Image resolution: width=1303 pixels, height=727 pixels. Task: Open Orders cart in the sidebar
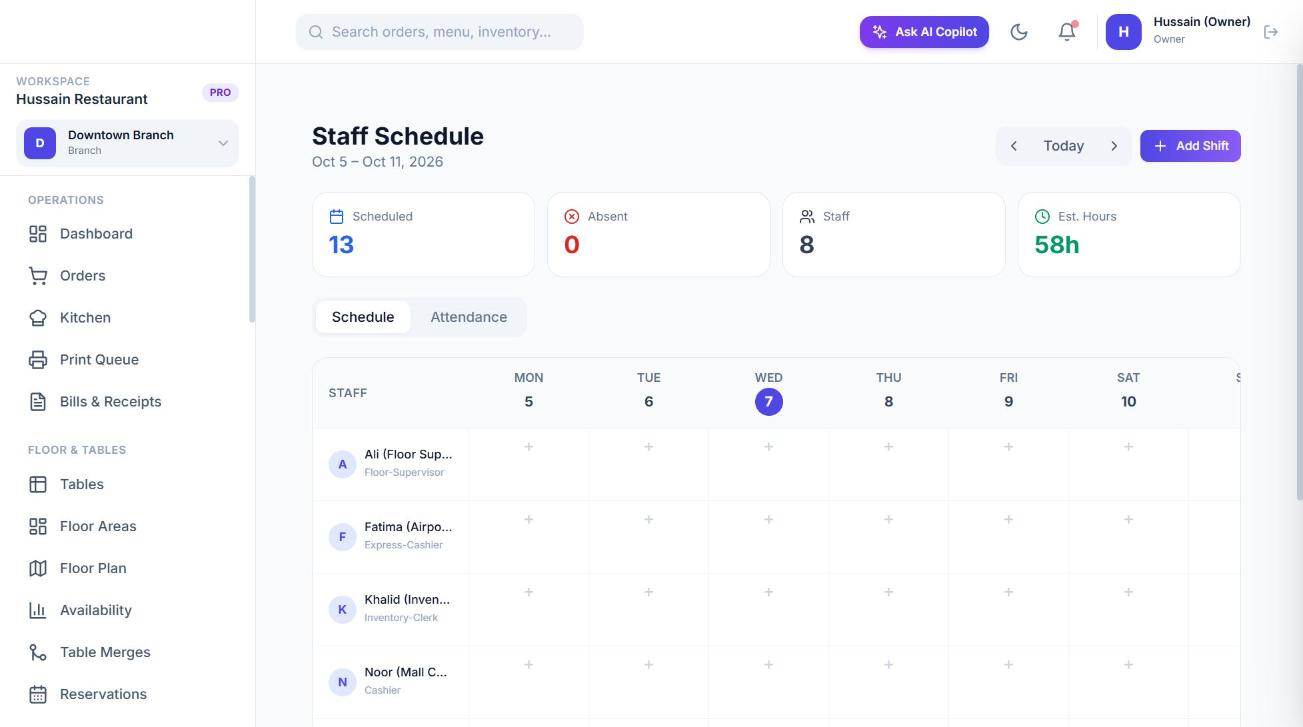128,276
